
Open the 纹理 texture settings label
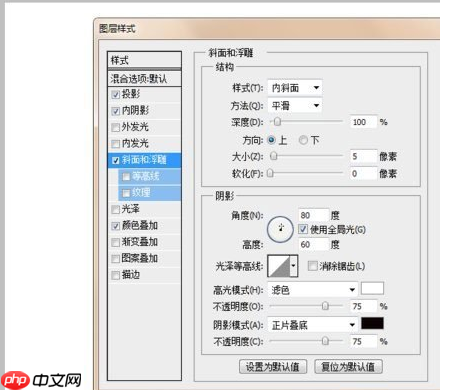[141, 193]
